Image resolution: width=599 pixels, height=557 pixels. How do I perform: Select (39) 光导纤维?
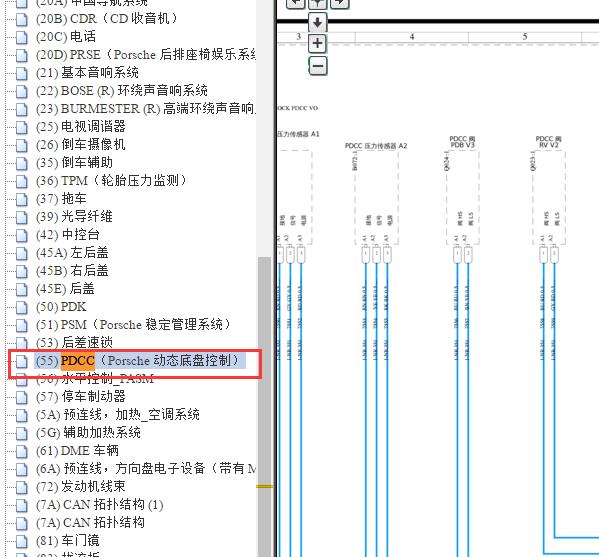[74, 216]
